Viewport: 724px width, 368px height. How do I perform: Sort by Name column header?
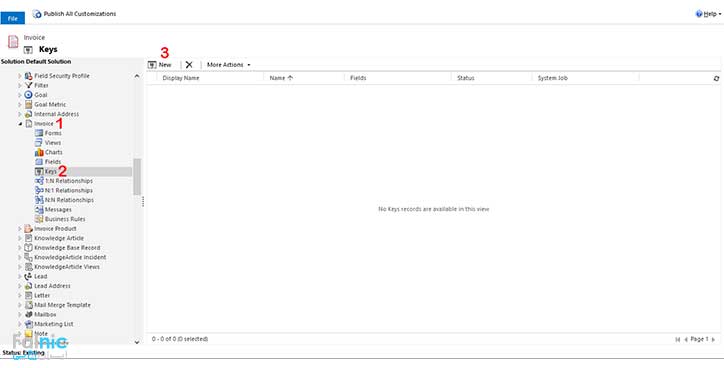[281, 78]
